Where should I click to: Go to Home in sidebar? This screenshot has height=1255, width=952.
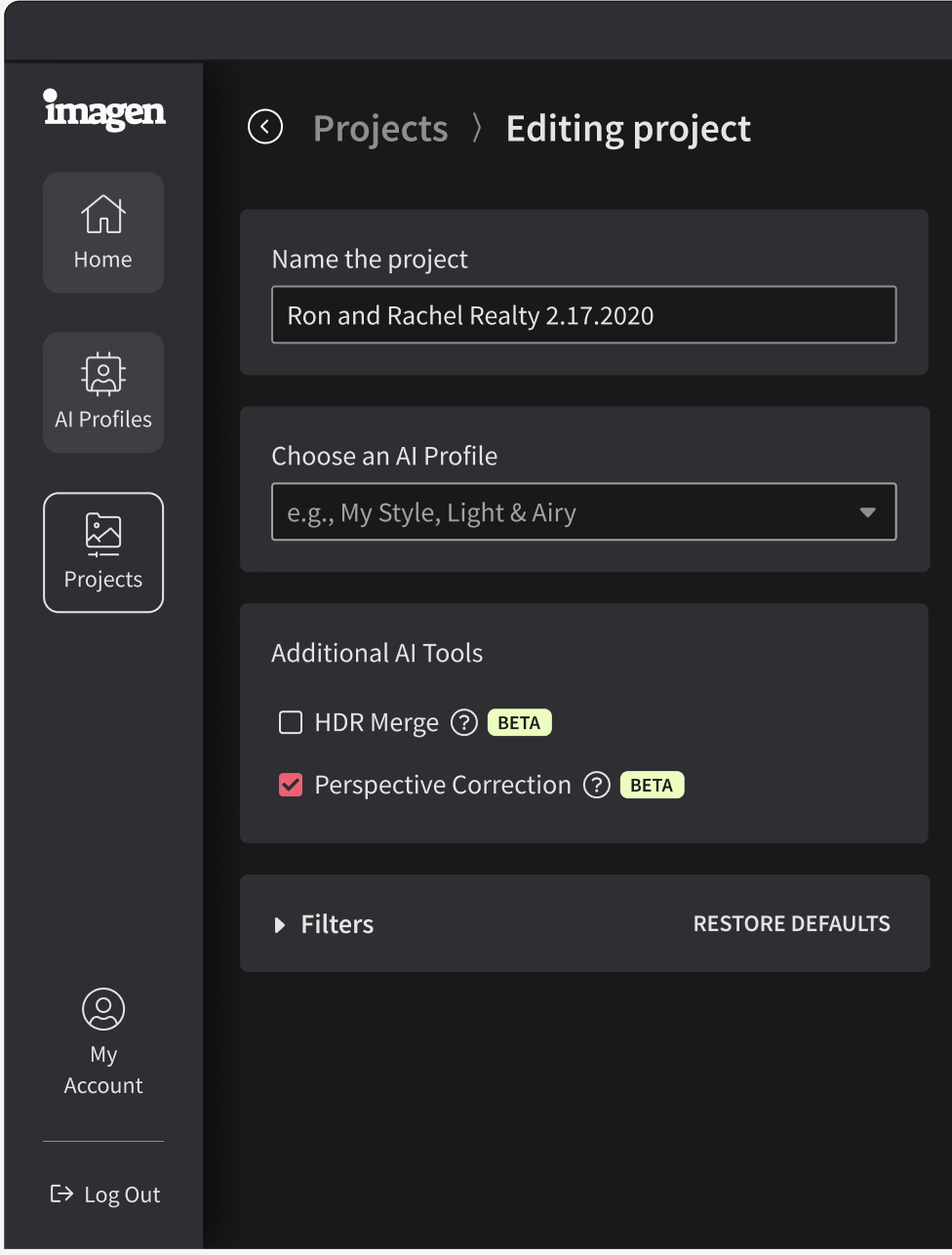pyautogui.click(x=103, y=232)
